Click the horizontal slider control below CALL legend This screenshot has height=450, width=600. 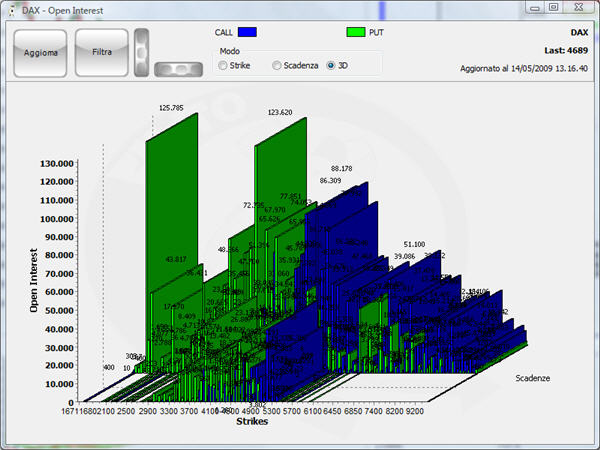pos(179,68)
